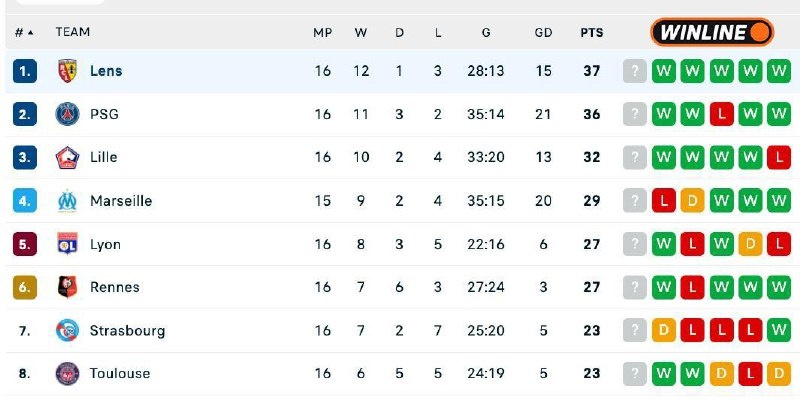
Task: Click PSG's red L form badge
Action: pyautogui.click(x=721, y=114)
